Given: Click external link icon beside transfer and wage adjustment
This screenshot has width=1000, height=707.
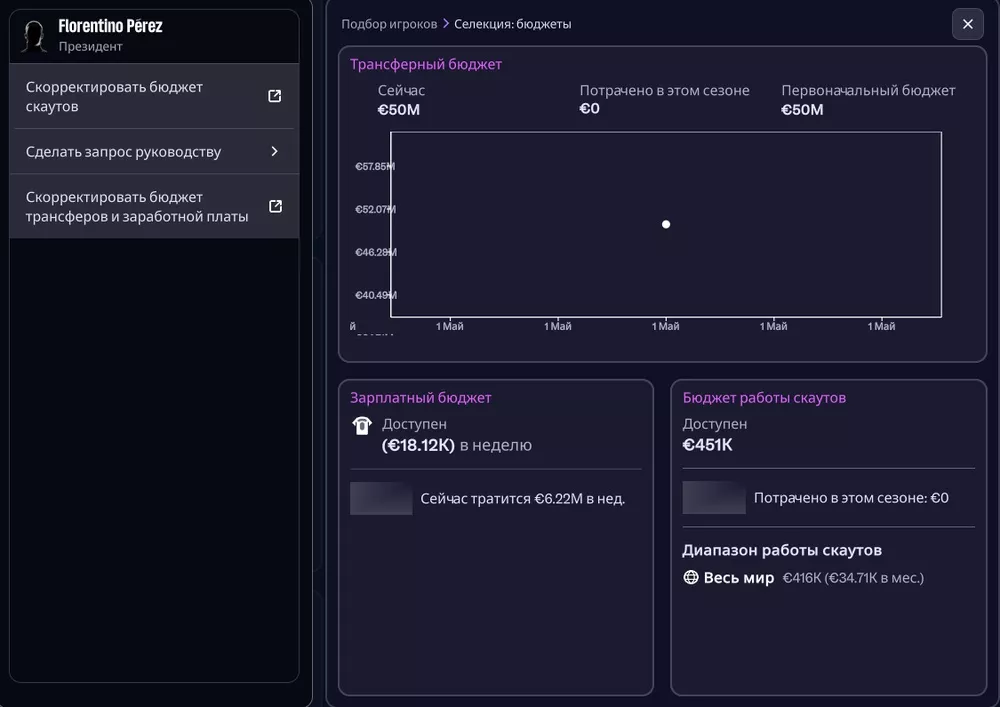Looking at the screenshot, I should 275,206.
